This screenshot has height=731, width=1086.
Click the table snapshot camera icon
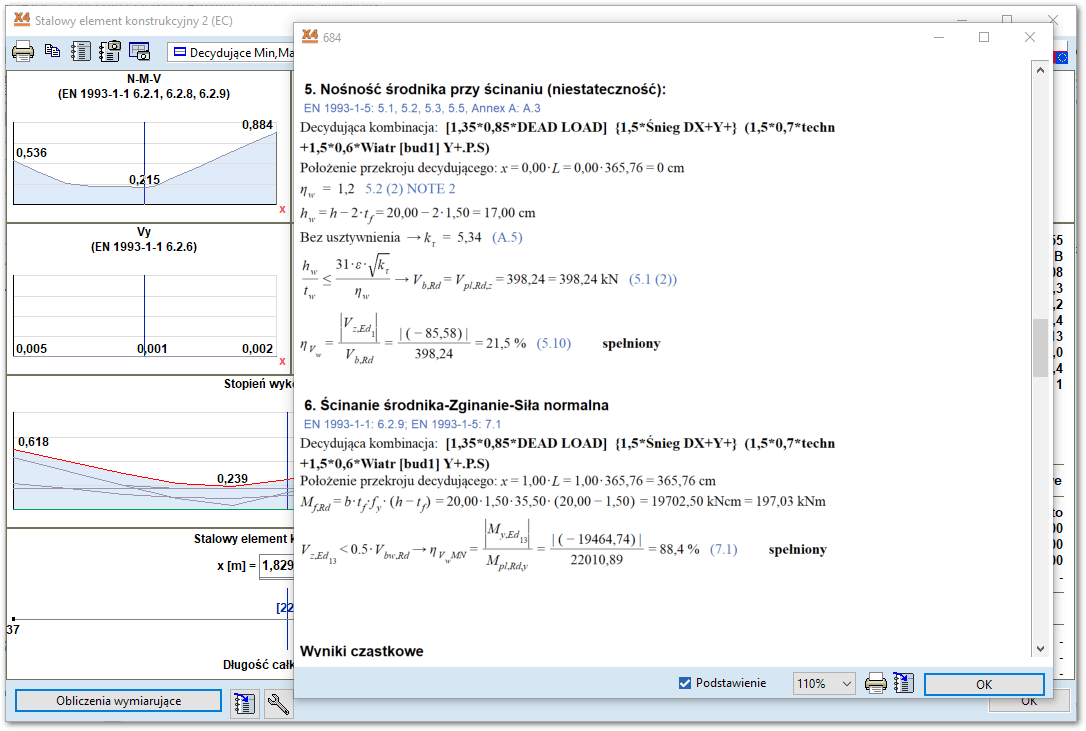[x=139, y=51]
